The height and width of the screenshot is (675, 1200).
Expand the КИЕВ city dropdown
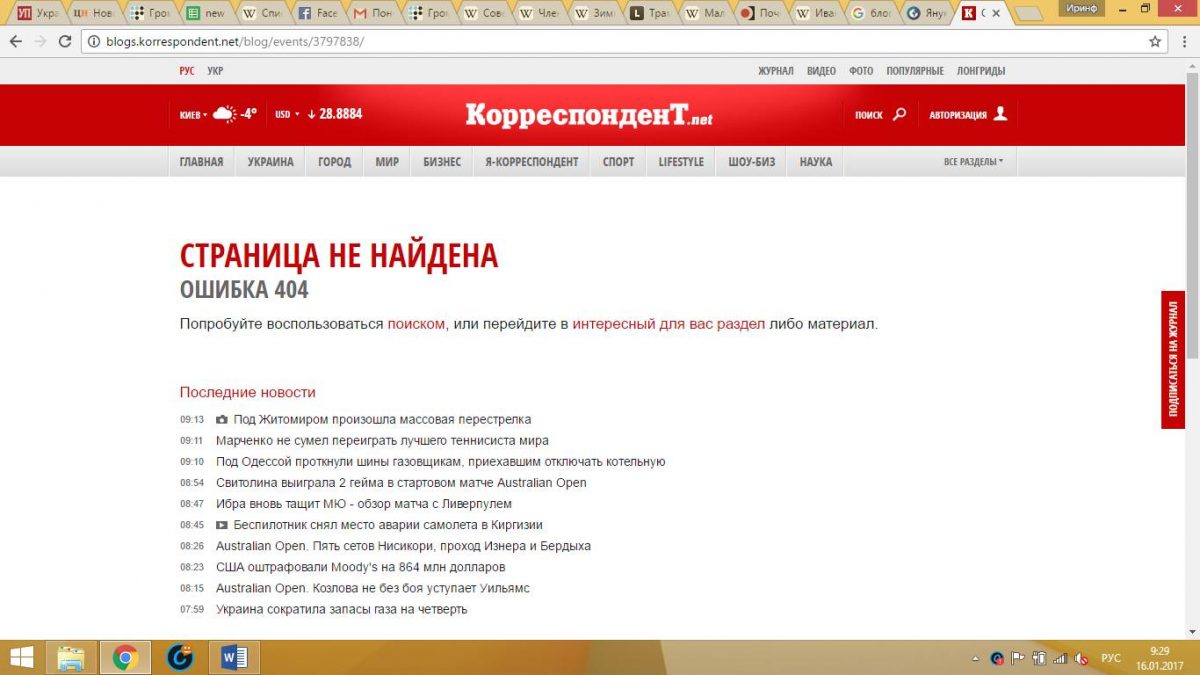(x=193, y=114)
